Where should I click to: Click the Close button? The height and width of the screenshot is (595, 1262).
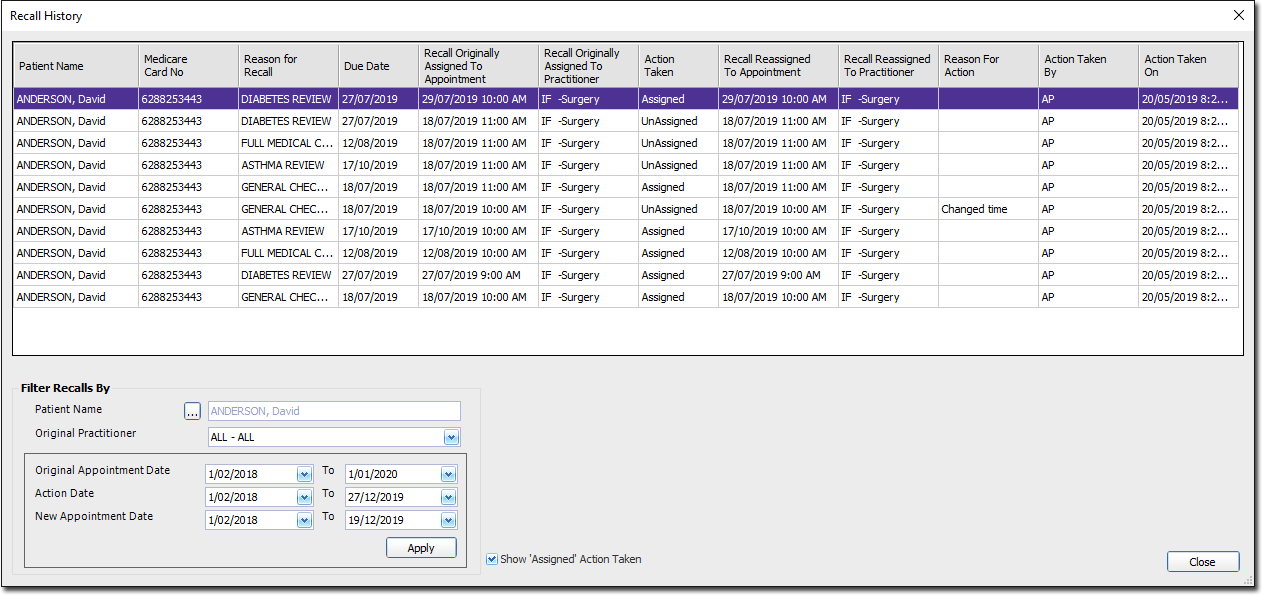coord(1203,562)
